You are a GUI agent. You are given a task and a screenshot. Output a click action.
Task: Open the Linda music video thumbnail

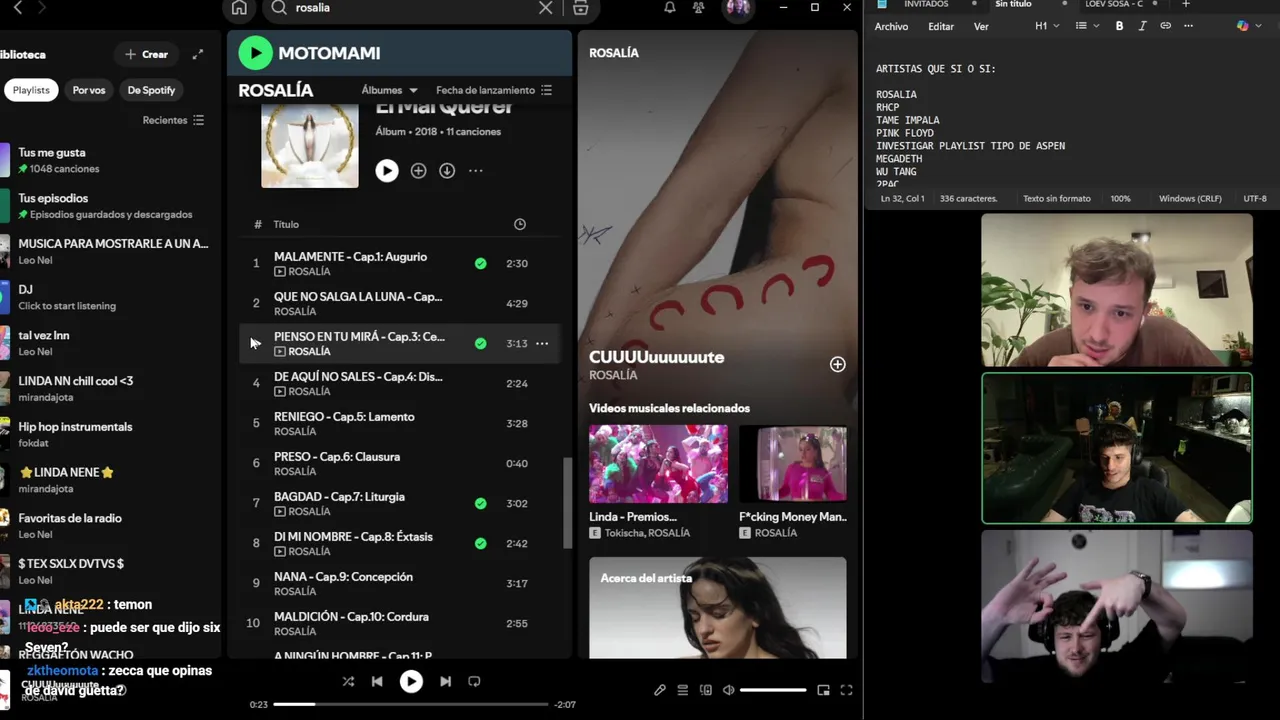658,463
